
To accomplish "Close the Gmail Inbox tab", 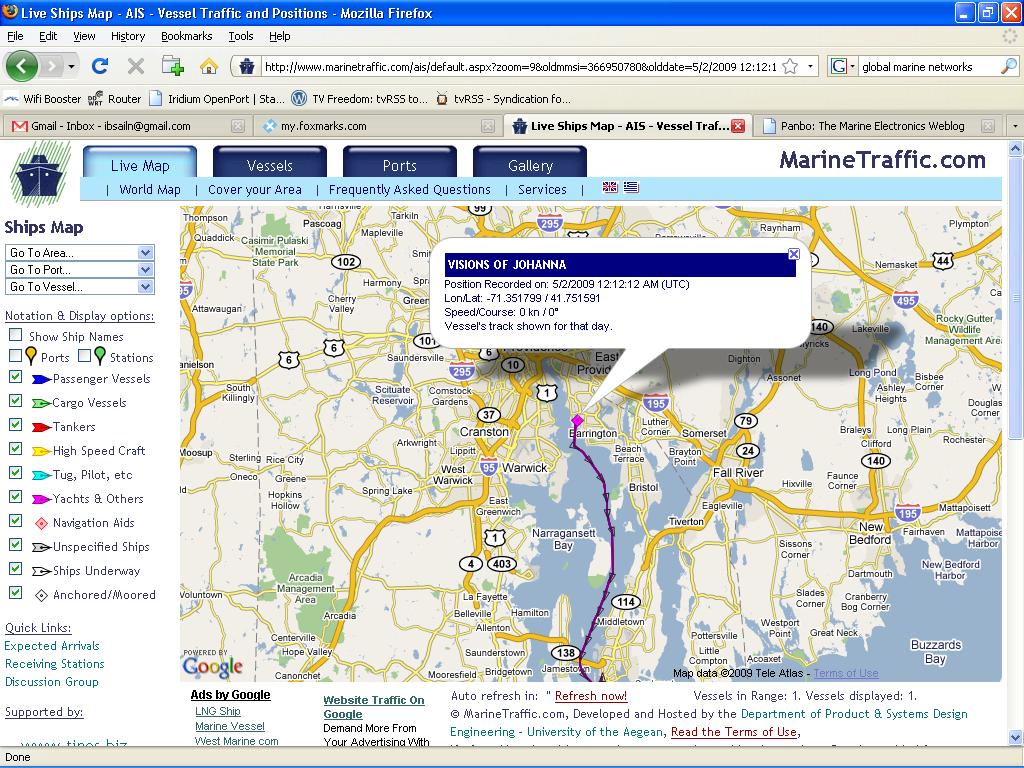I will tap(238, 126).
